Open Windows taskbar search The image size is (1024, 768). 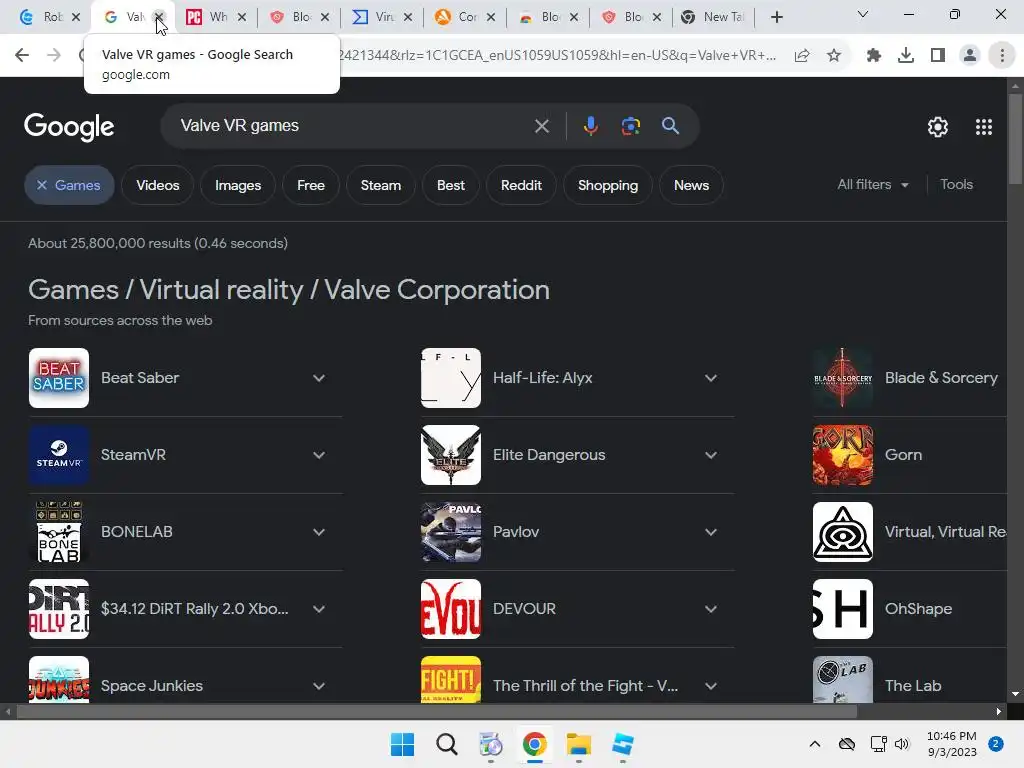click(x=447, y=744)
